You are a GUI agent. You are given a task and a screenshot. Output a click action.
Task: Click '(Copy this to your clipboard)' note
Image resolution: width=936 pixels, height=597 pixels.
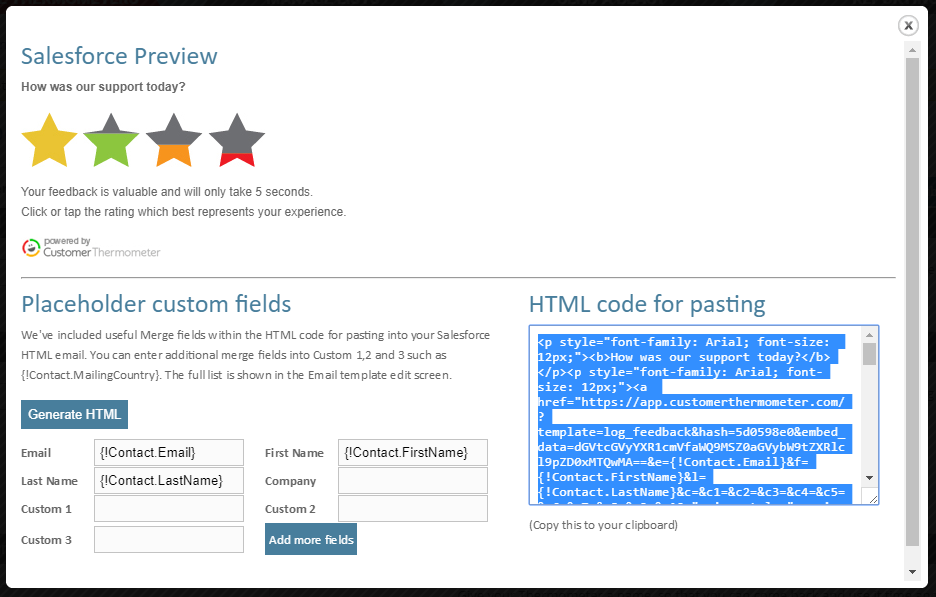click(604, 525)
